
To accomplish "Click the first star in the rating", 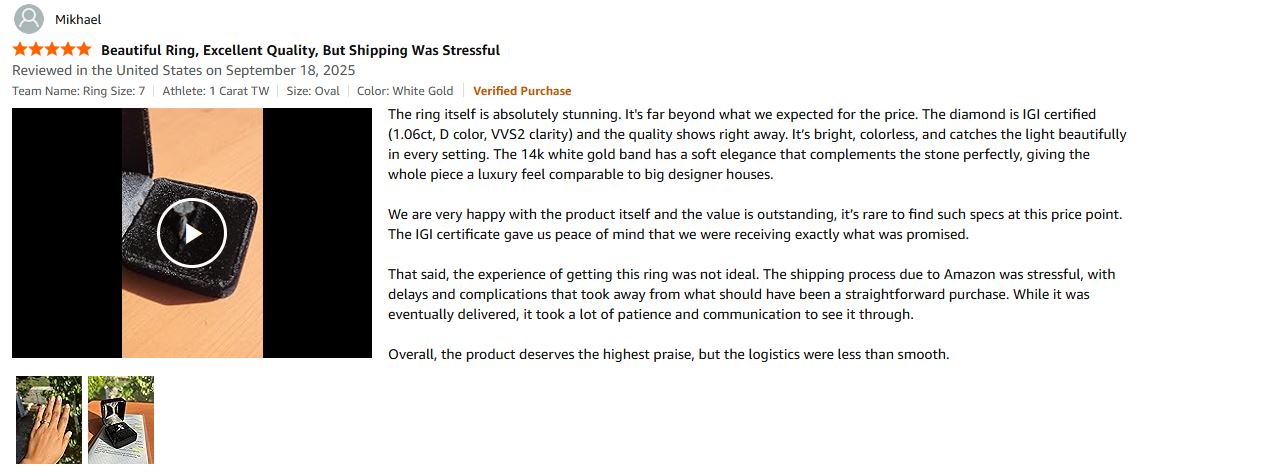I will pyautogui.click(x=20, y=50).
